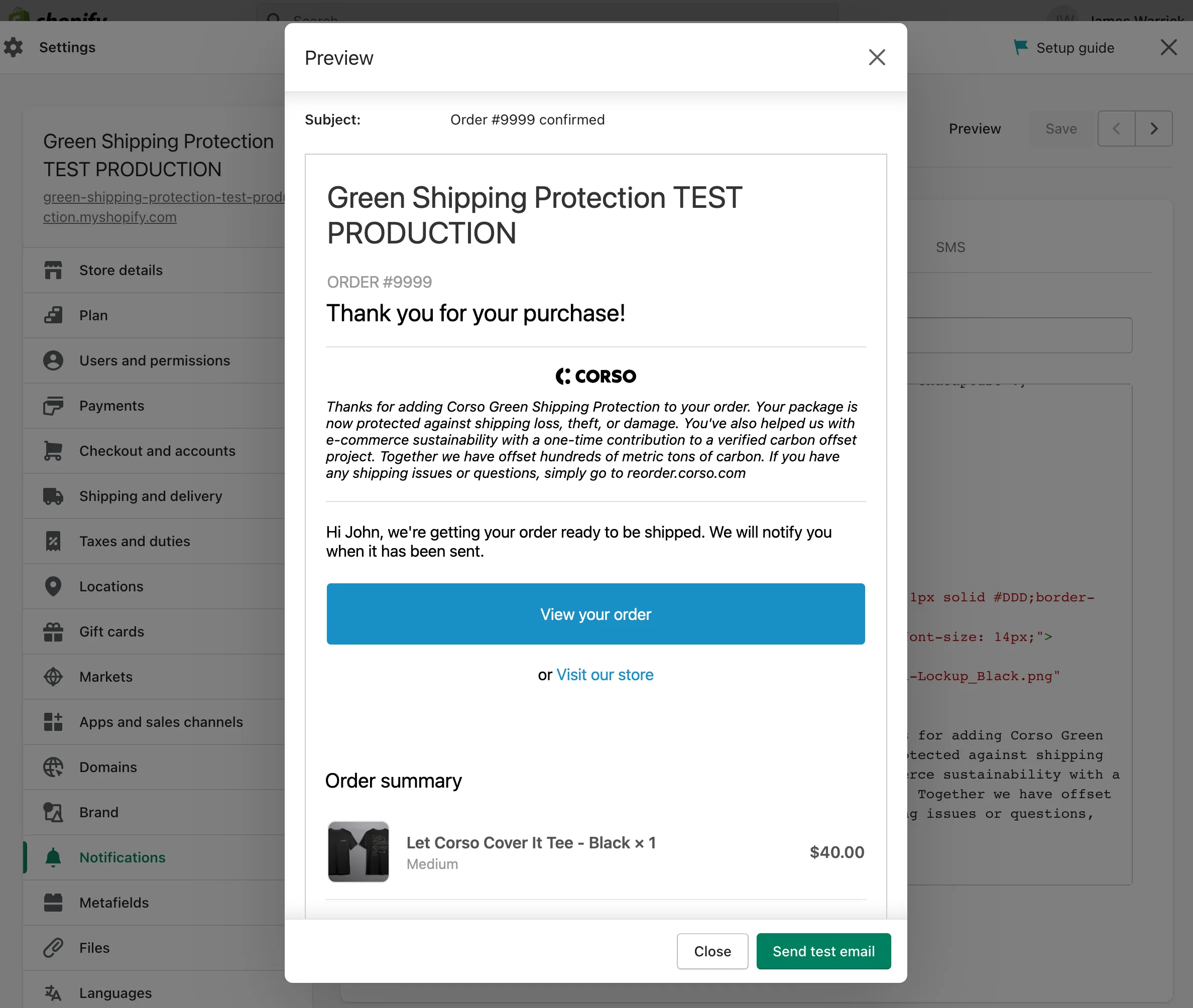This screenshot has height=1008, width=1193.
Task: Open Shipping and delivery truck icon
Action: pos(53,496)
